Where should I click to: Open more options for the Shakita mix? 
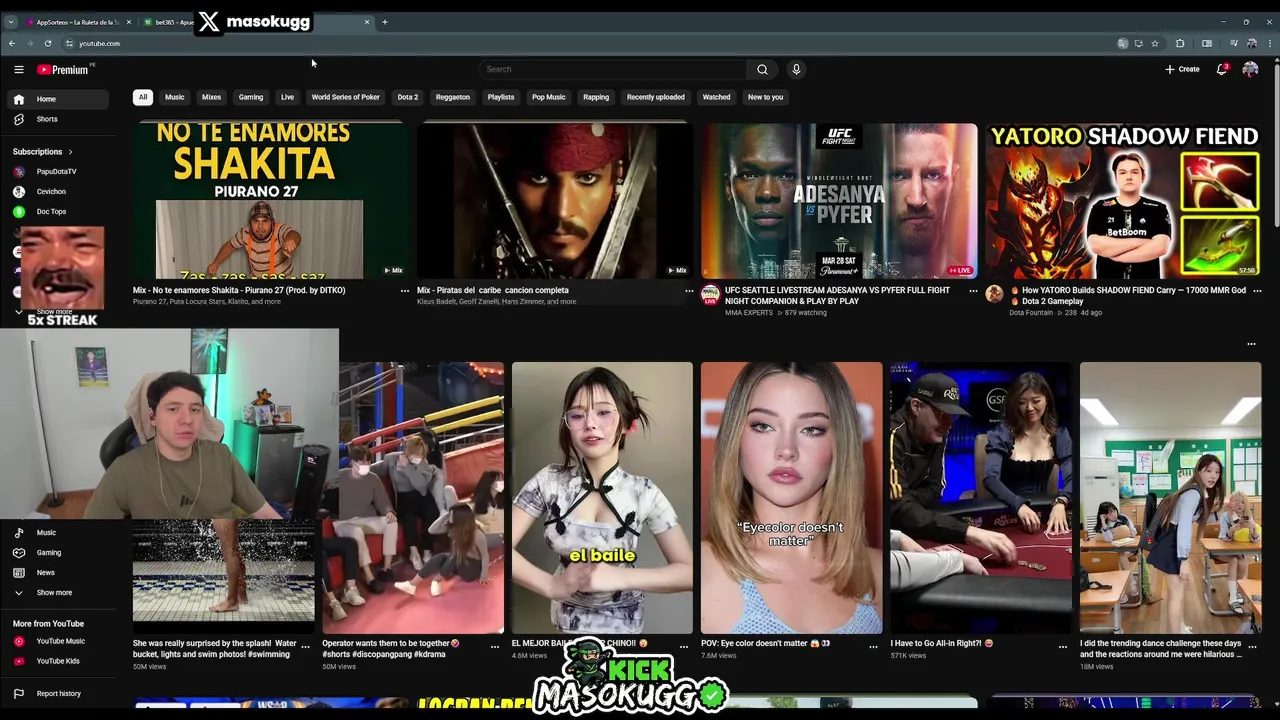click(405, 291)
